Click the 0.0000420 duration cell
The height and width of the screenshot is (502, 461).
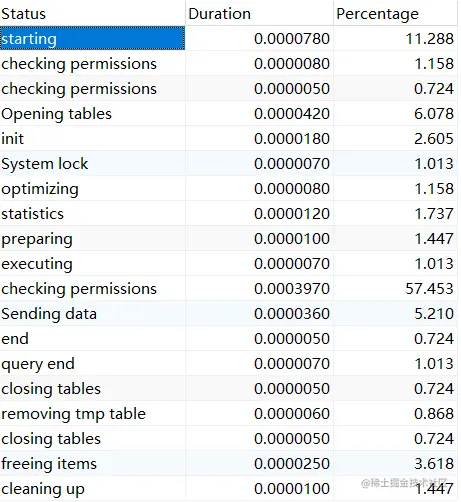tap(259, 113)
